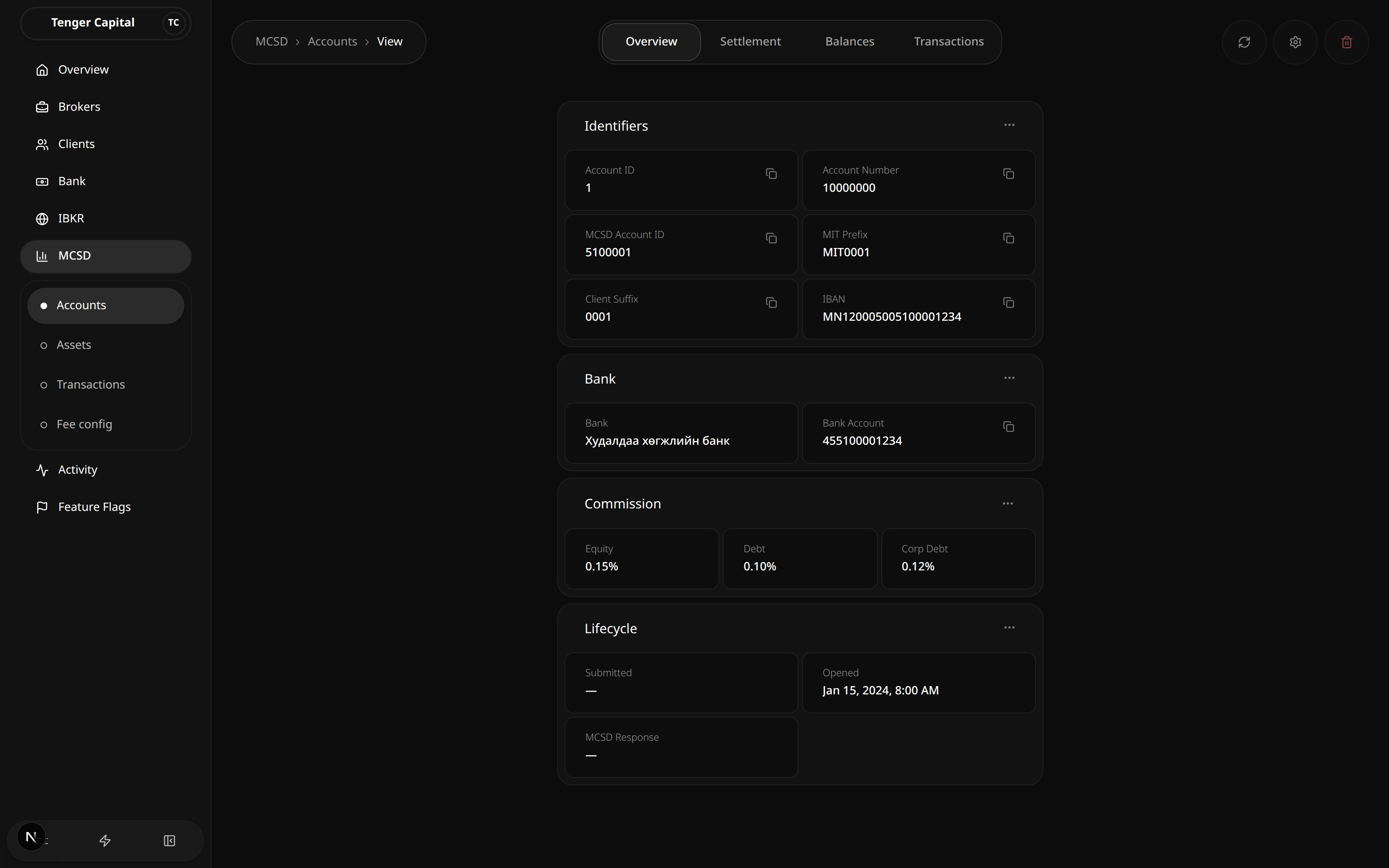Image resolution: width=1389 pixels, height=868 pixels.
Task: Open Bank in the sidebar
Action: (x=105, y=181)
